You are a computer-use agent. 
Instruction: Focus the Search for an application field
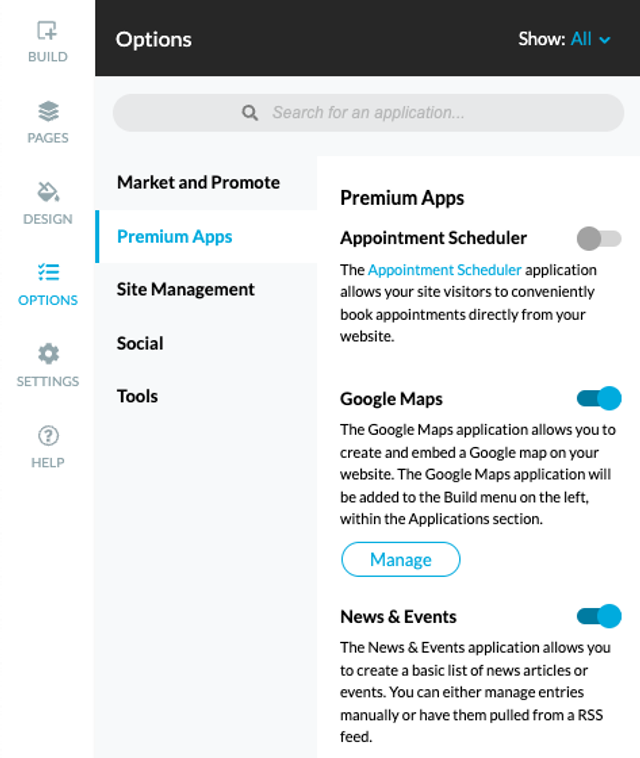[x=368, y=113]
